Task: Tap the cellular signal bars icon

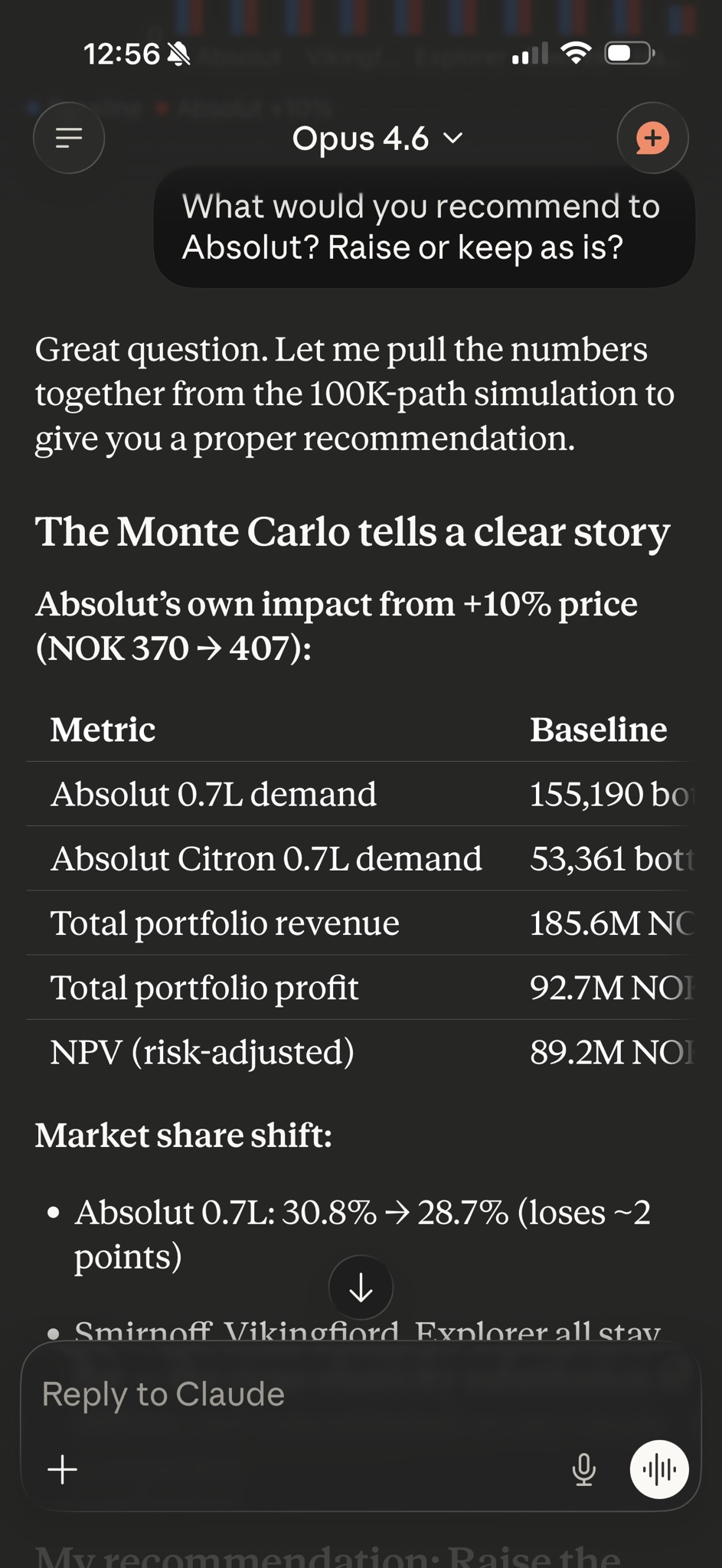Action: tap(530, 54)
